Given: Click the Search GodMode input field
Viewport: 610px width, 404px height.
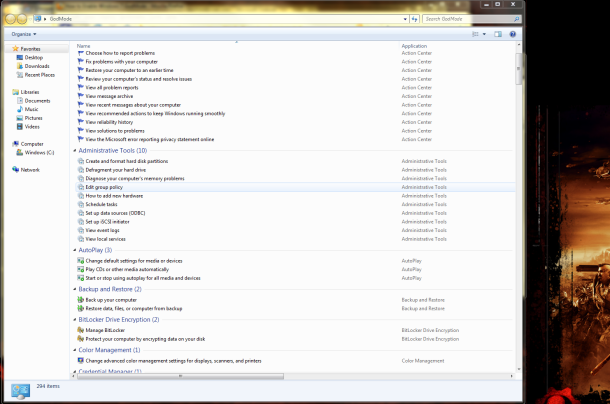Looking at the screenshot, I should pos(468,19).
